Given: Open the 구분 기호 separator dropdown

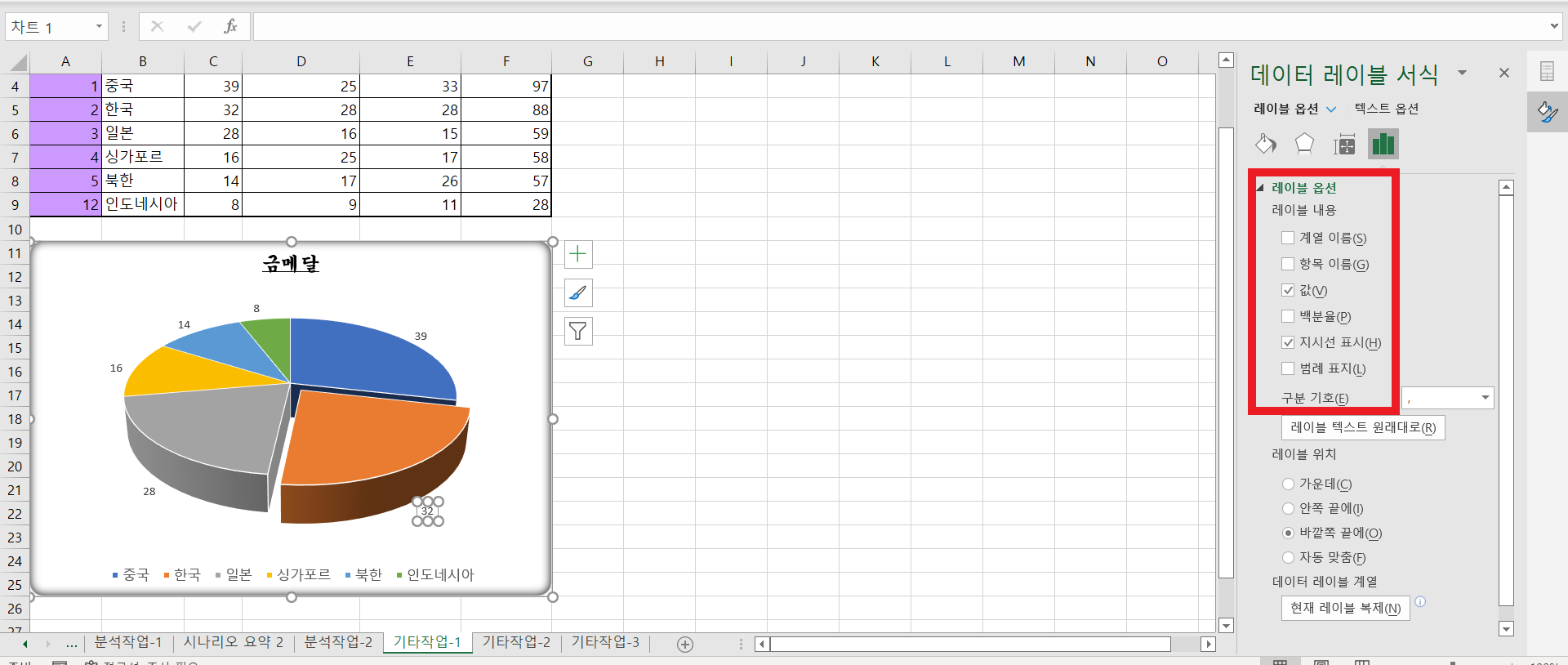Looking at the screenshot, I should 1485,398.
